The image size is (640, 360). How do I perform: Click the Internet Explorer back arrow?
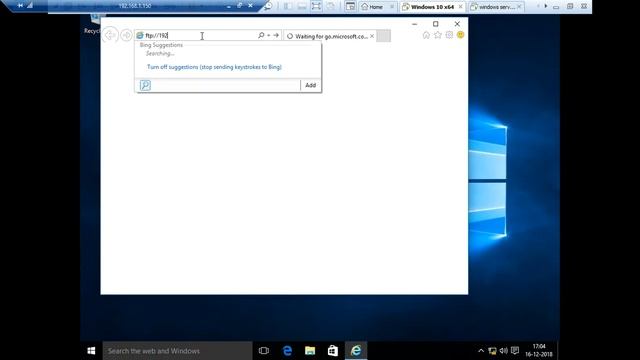(x=110, y=35)
